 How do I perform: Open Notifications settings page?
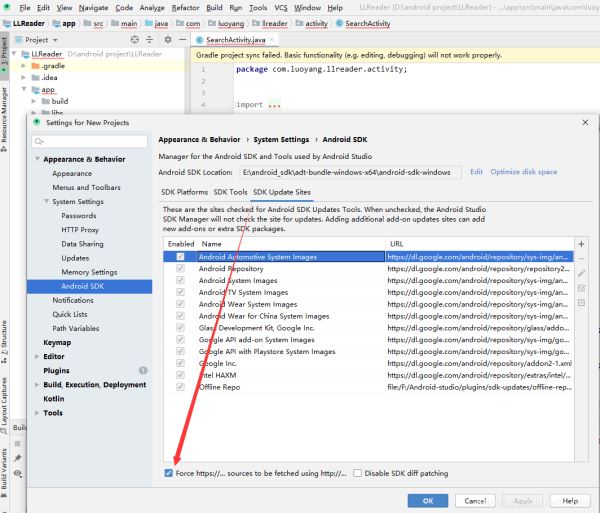tap(73, 300)
